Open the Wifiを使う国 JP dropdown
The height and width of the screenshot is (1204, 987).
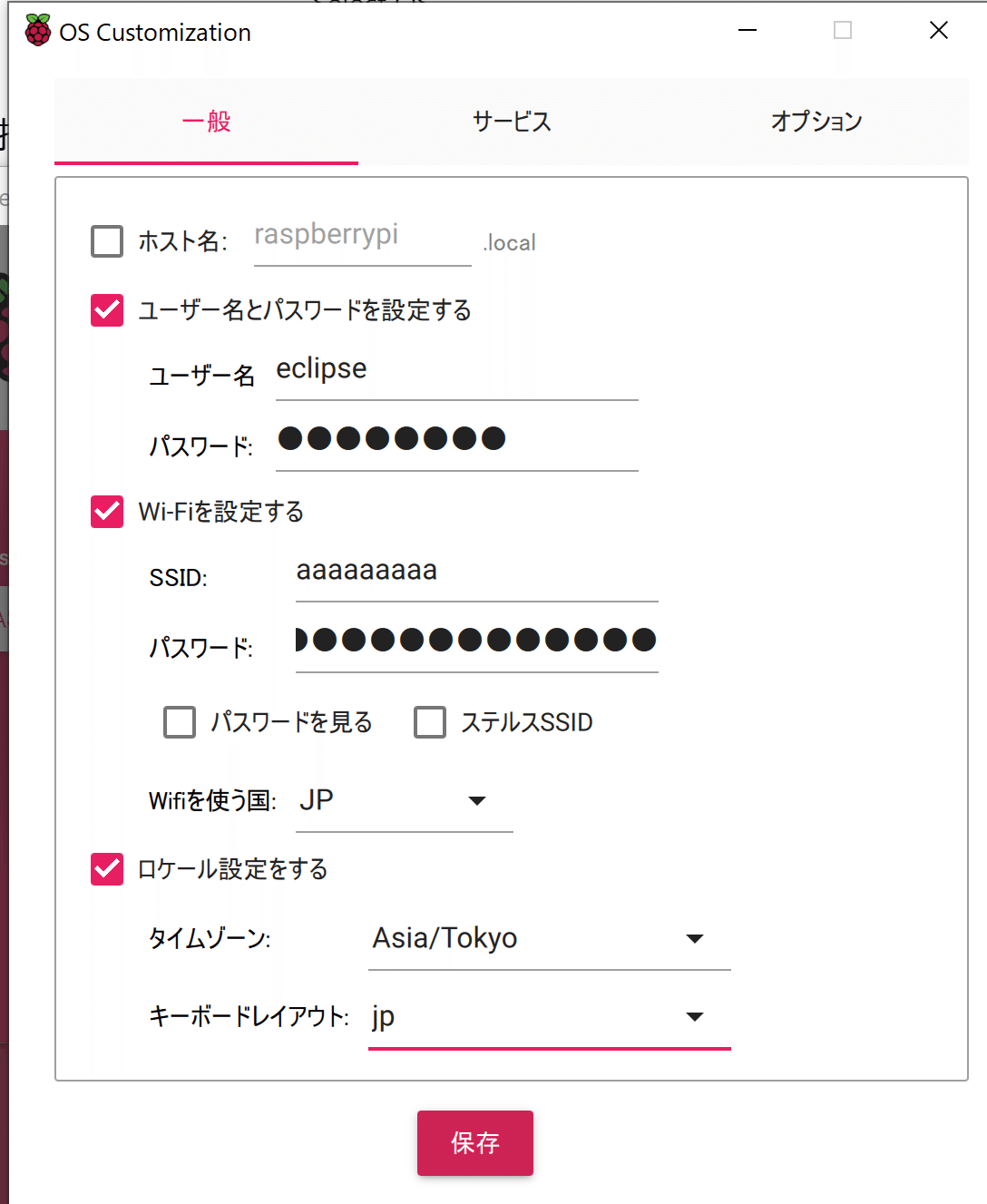[405, 801]
